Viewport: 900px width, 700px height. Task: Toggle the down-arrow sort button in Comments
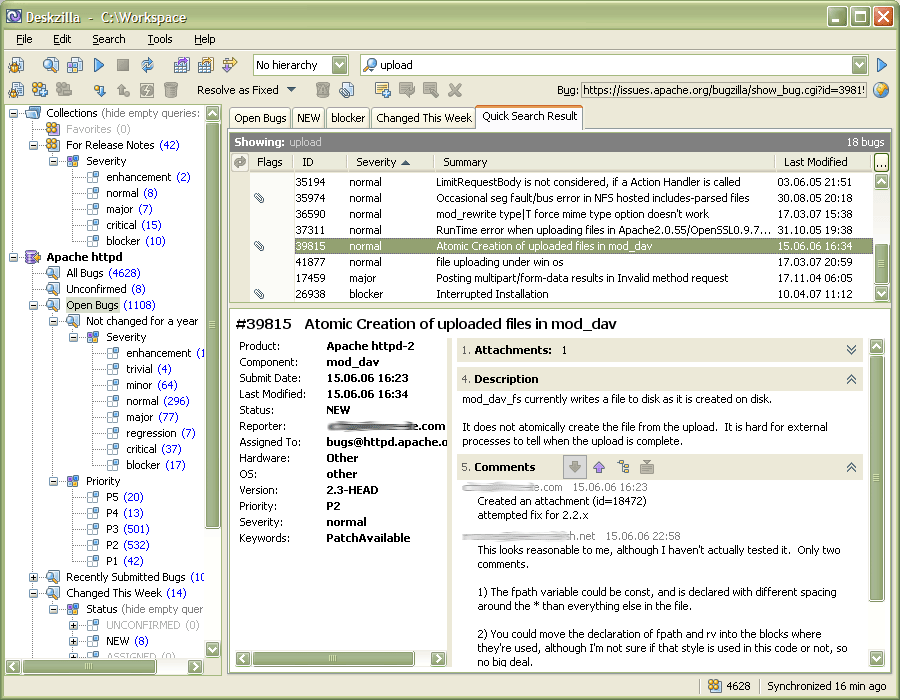click(575, 467)
